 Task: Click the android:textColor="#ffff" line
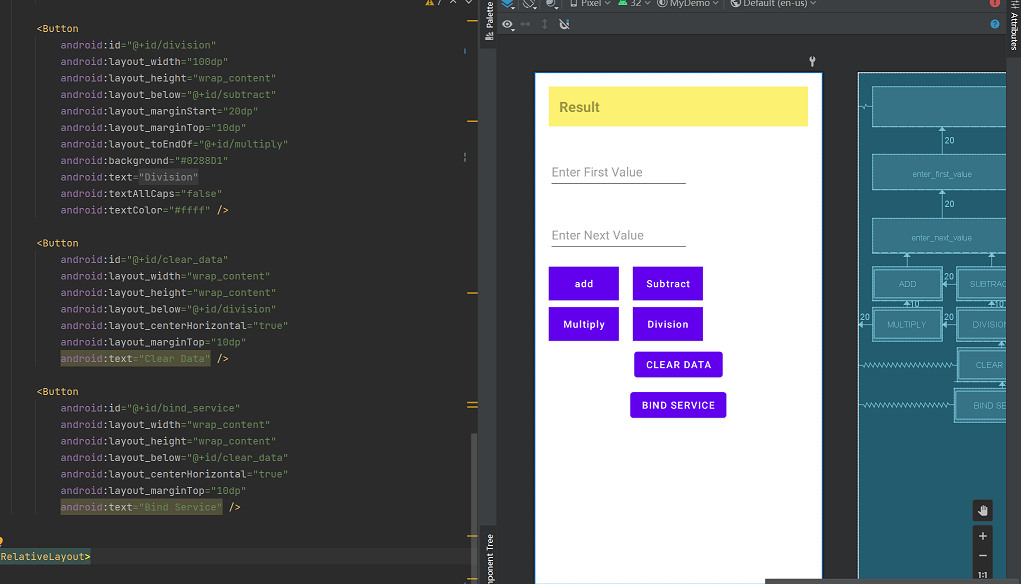[x=144, y=210]
